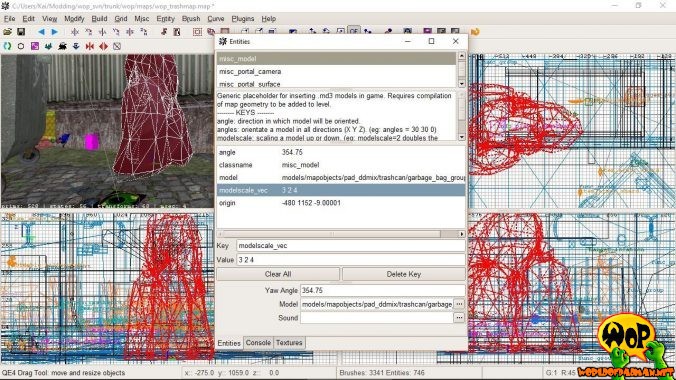Click the red Merge Patches inward arrows icon

90,46
